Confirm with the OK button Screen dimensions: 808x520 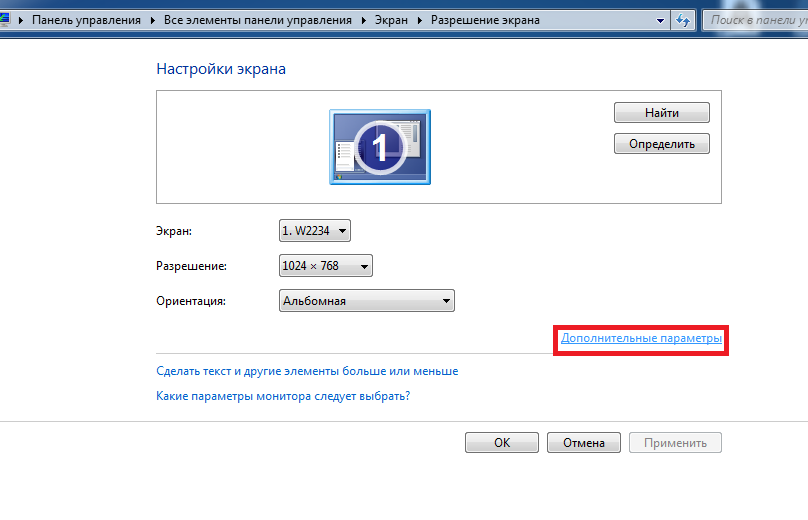coord(502,443)
